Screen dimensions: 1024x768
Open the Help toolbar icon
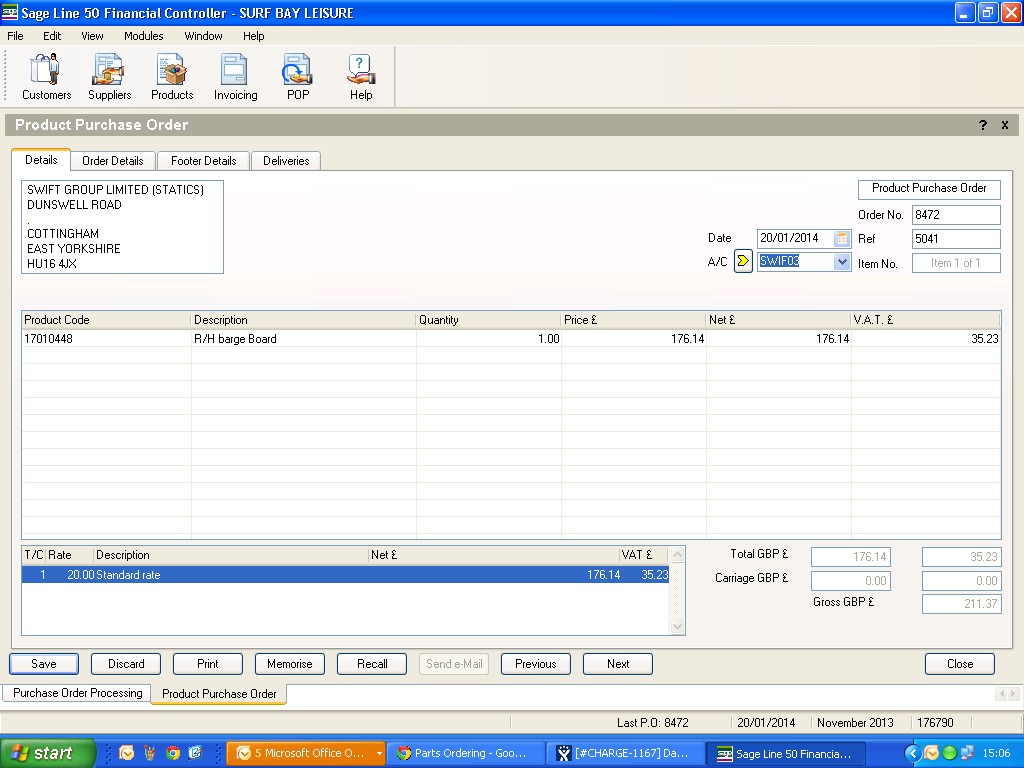click(361, 77)
